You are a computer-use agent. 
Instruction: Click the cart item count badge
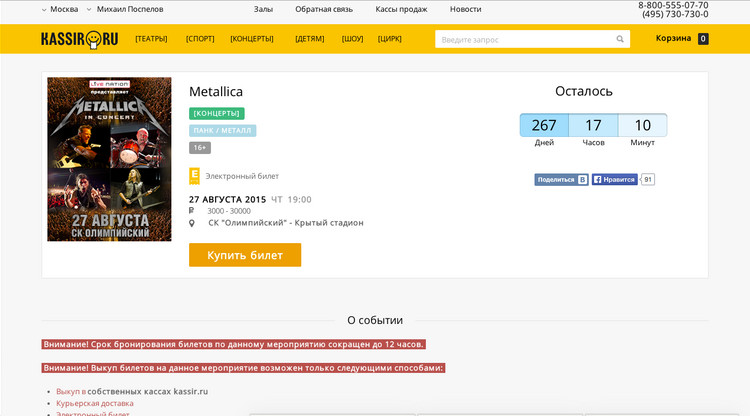click(703, 39)
